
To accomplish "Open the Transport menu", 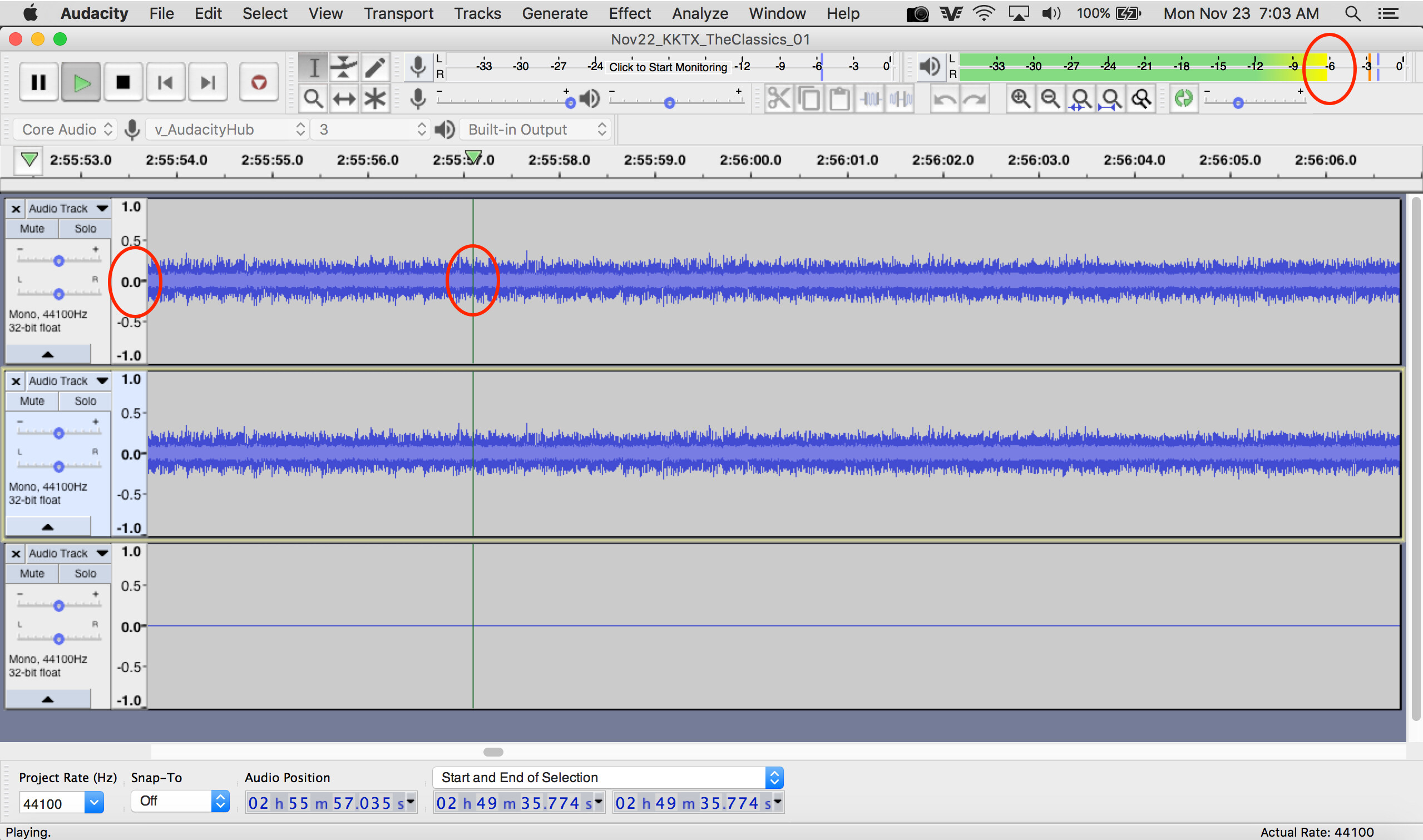I will click(x=398, y=13).
